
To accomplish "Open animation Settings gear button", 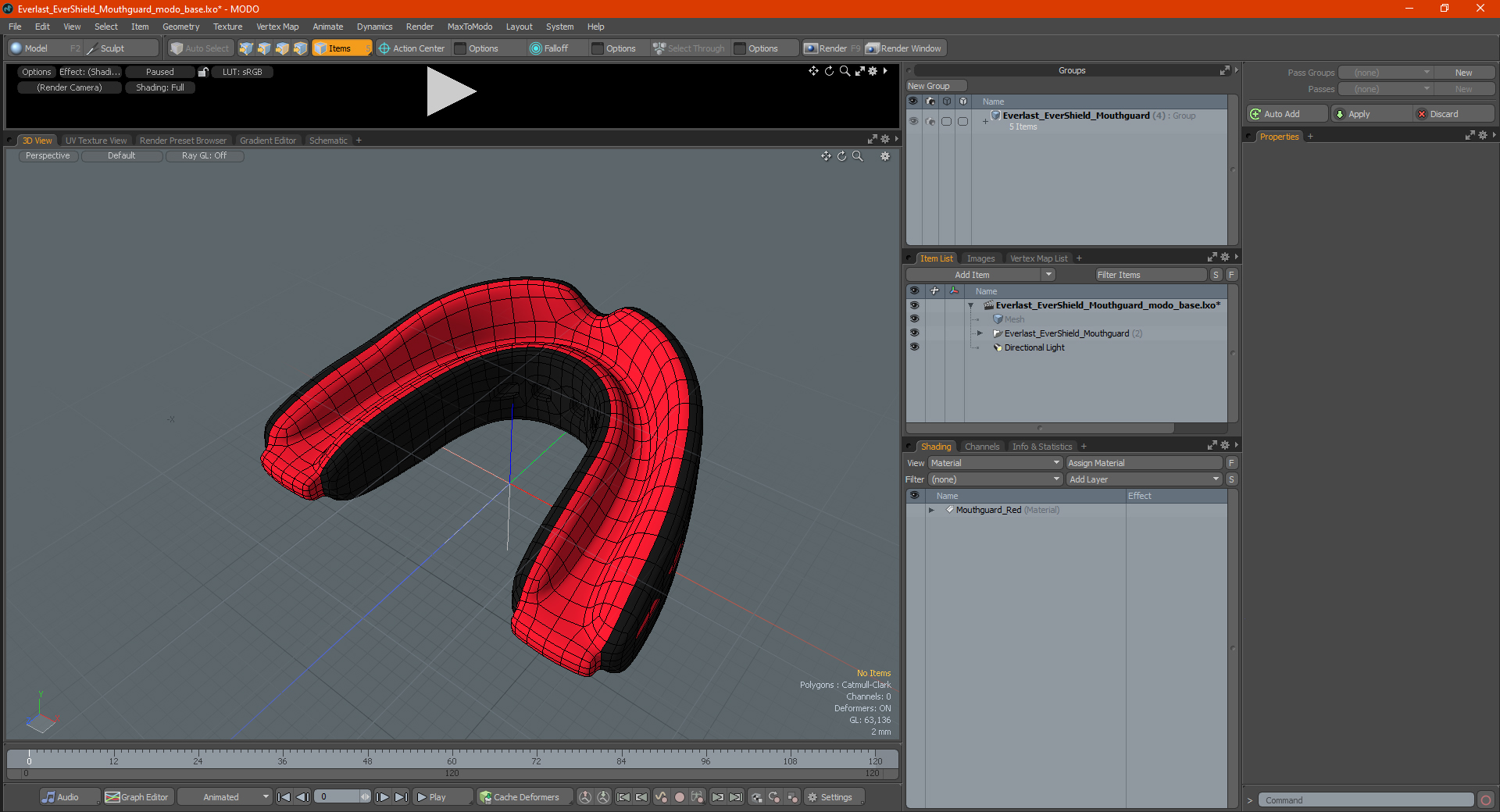I will pos(834,797).
